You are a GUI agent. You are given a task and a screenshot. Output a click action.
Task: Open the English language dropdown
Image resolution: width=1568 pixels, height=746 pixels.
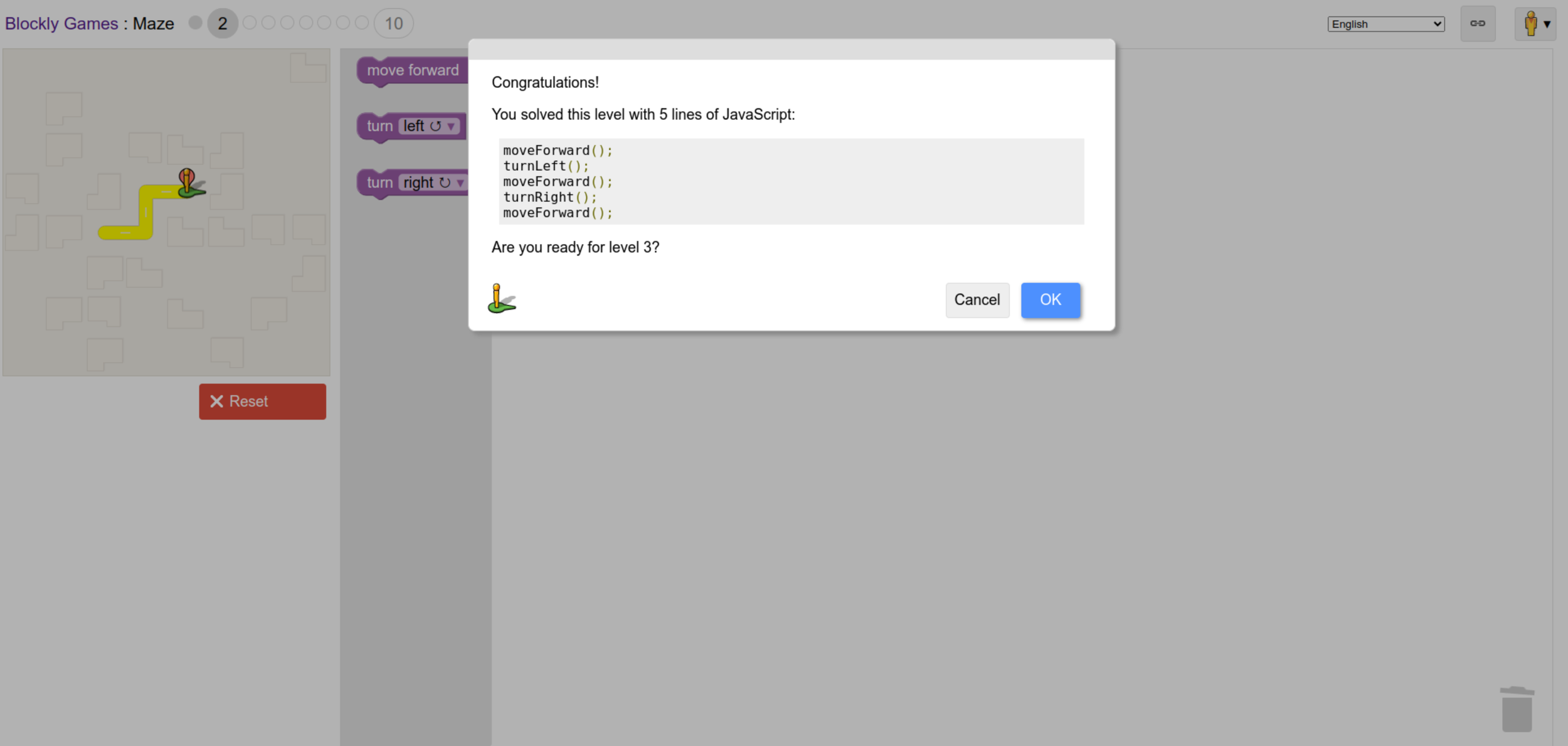click(1385, 24)
